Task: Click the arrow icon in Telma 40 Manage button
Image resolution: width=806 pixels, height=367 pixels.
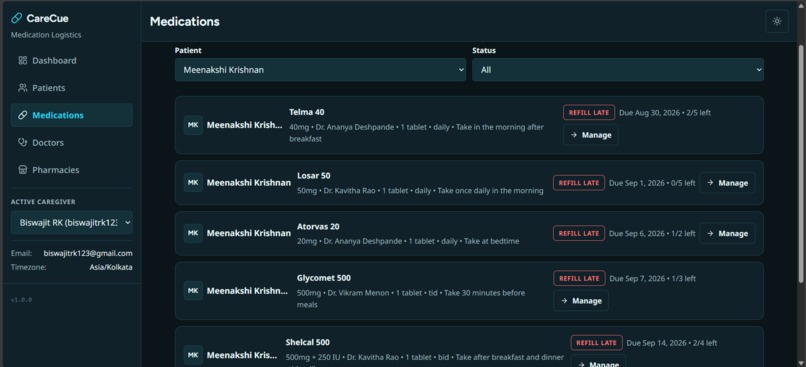Action: (574, 135)
